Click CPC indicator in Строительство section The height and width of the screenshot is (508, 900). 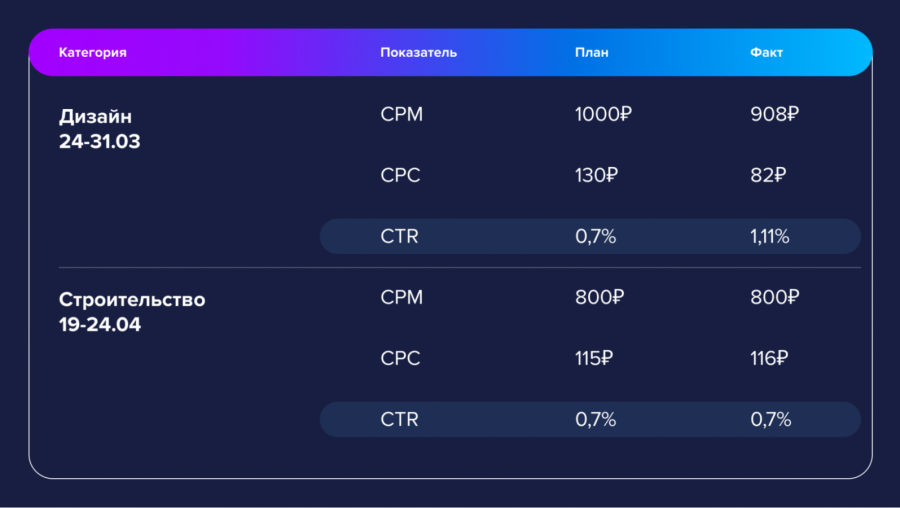tap(400, 358)
